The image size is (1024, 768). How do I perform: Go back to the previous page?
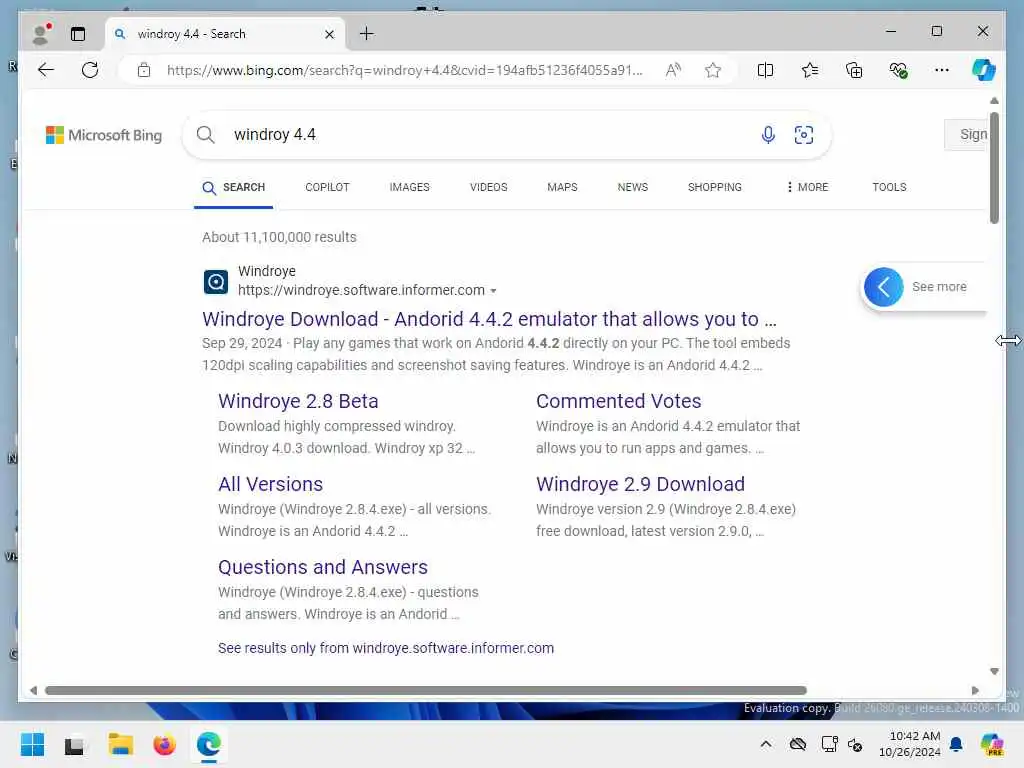pos(46,70)
